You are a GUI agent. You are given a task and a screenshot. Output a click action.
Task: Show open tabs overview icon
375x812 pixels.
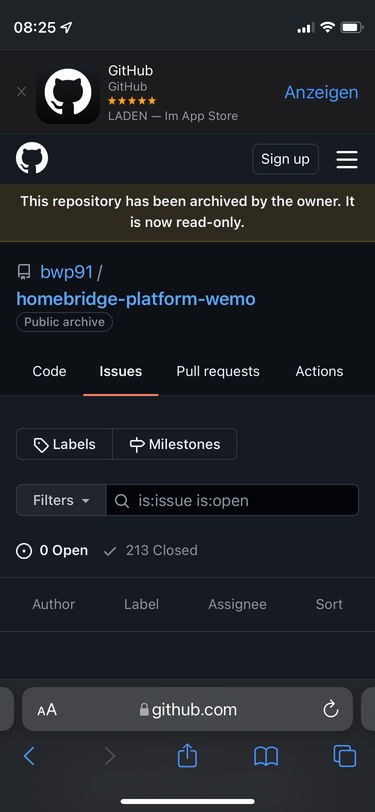coord(345,756)
